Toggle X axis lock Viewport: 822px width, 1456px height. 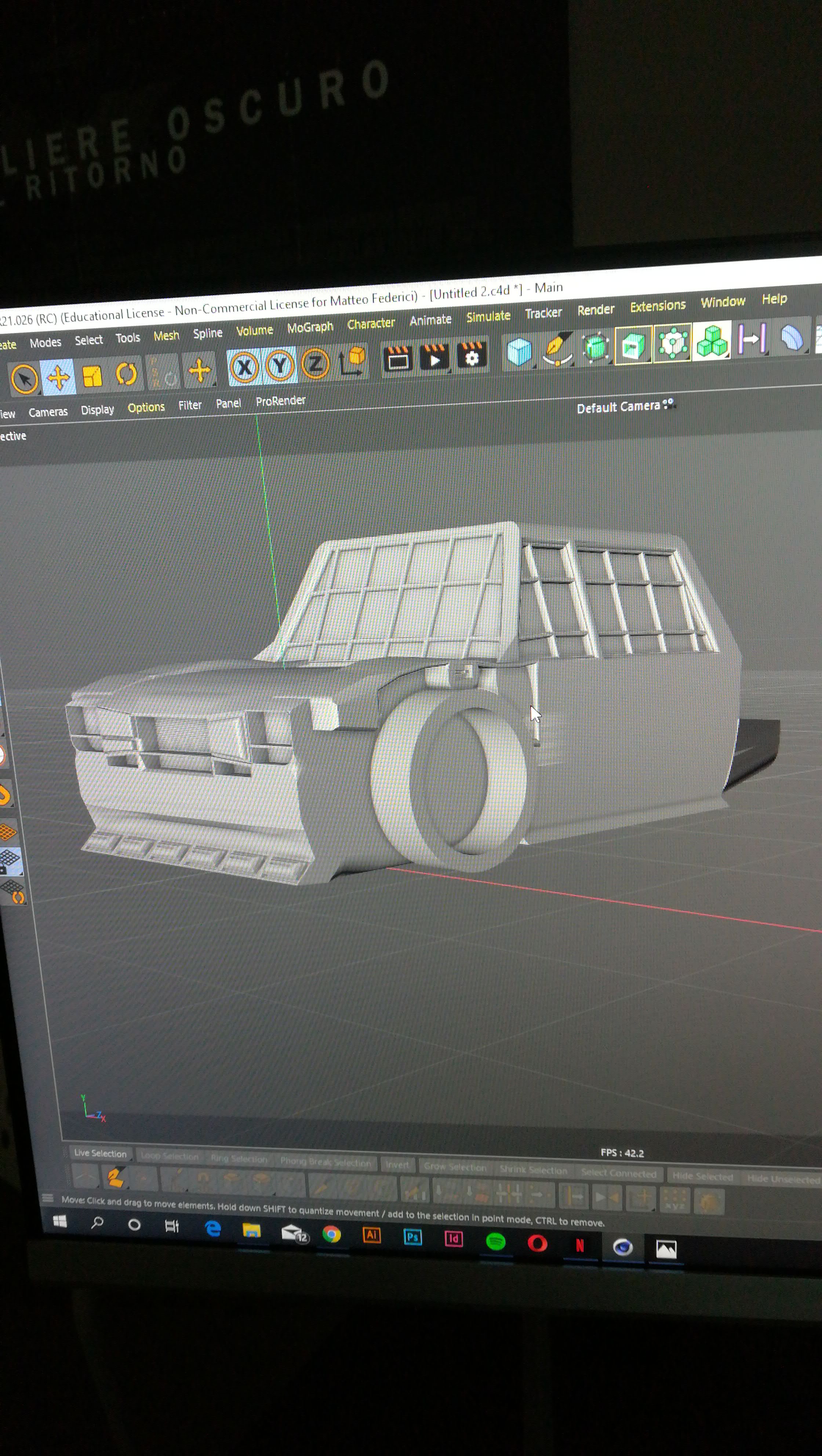[x=244, y=367]
